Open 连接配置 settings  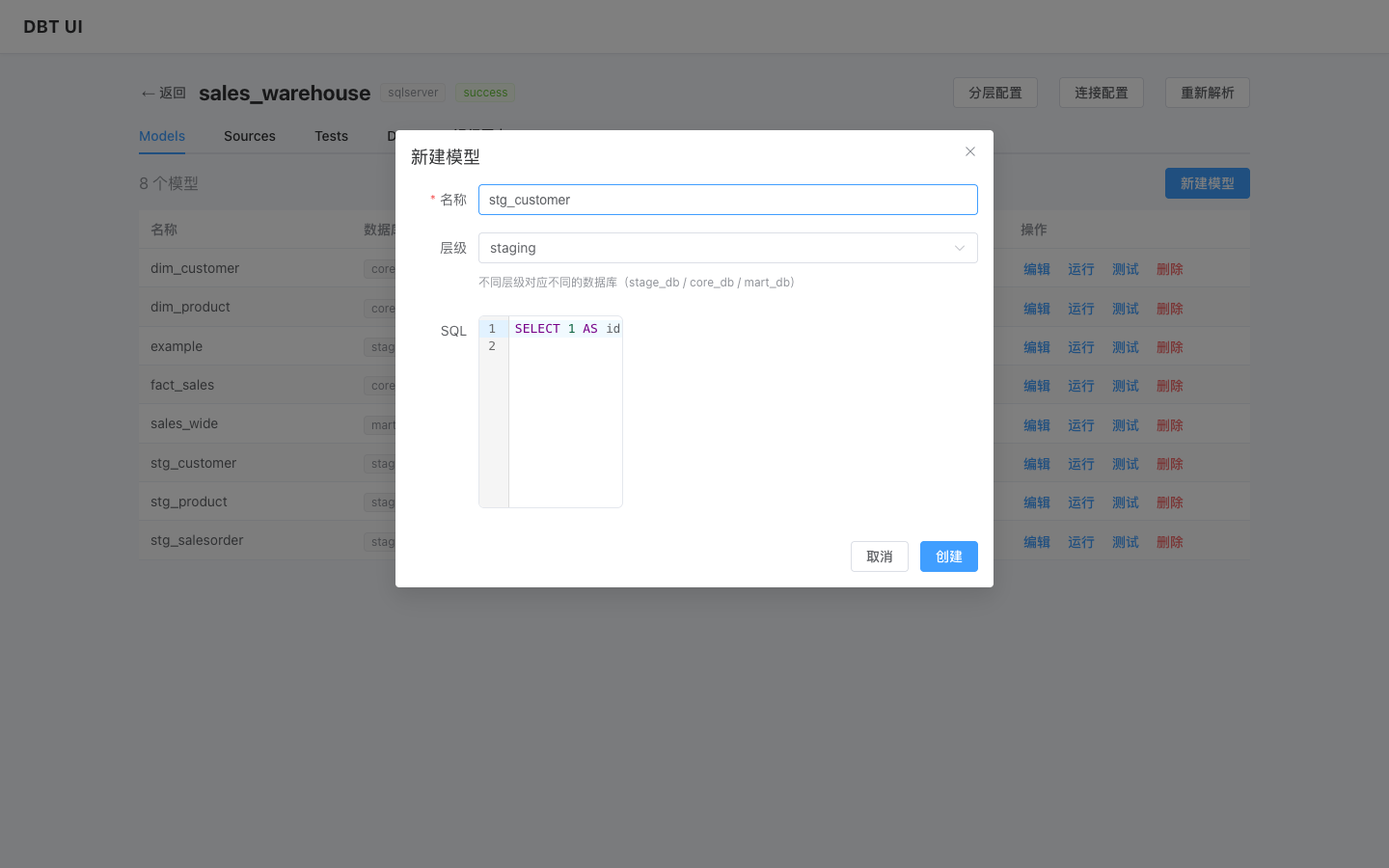tap(1102, 93)
